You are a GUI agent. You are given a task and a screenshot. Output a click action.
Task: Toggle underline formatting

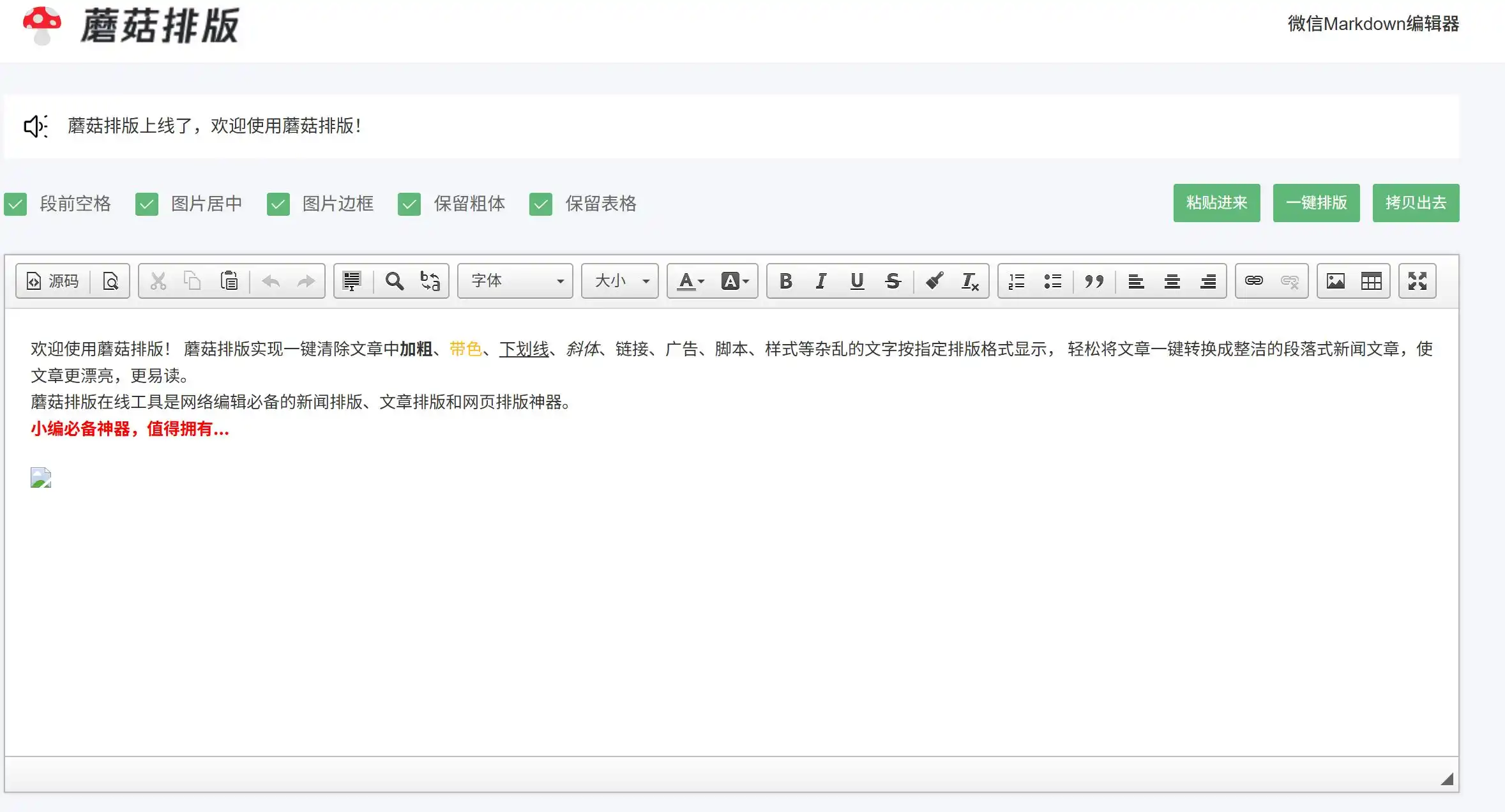coord(857,281)
